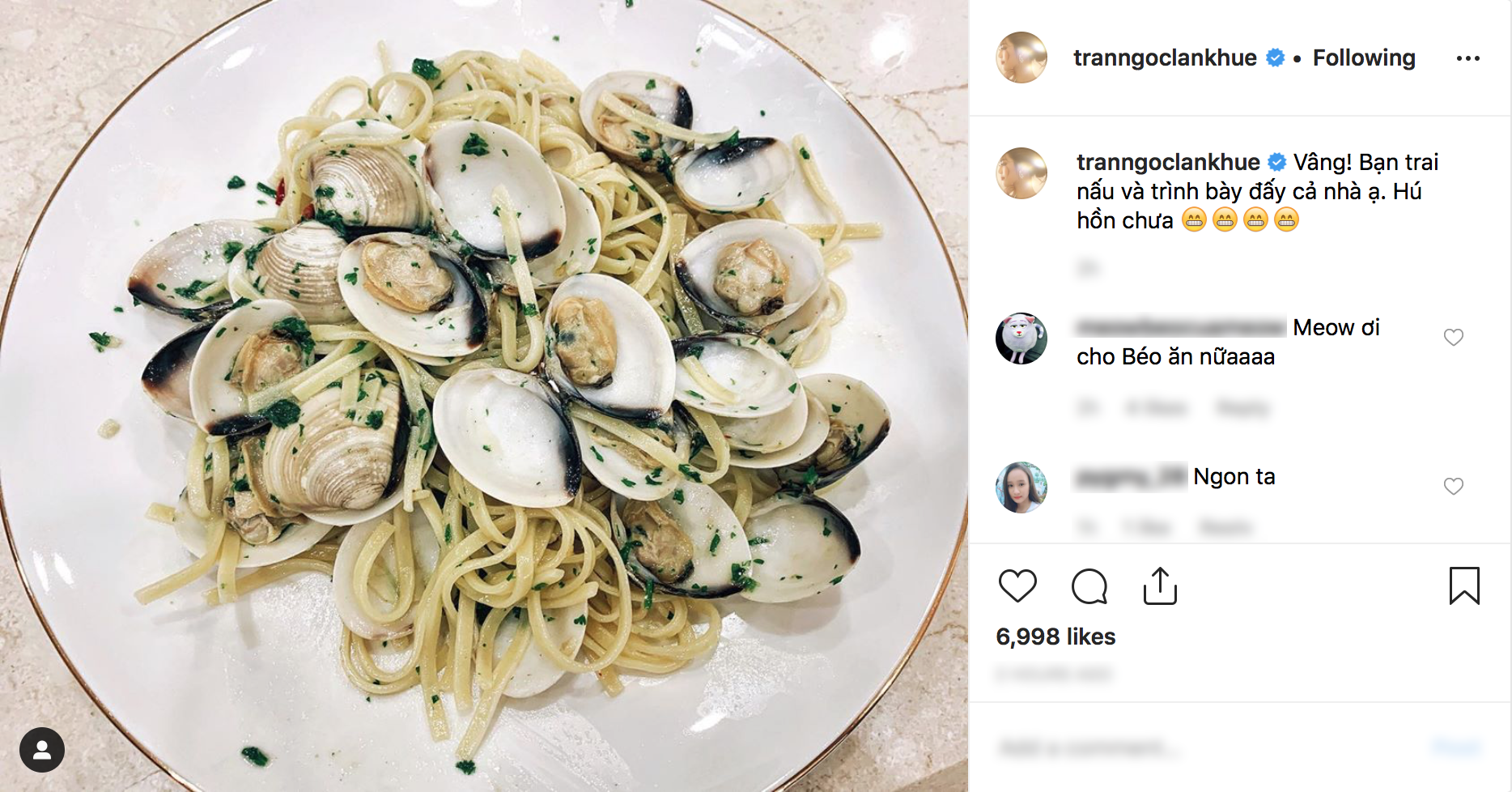The image size is (1512, 792).
Task: Share the post with upload arrow icon
Action: pyautogui.click(x=1160, y=586)
